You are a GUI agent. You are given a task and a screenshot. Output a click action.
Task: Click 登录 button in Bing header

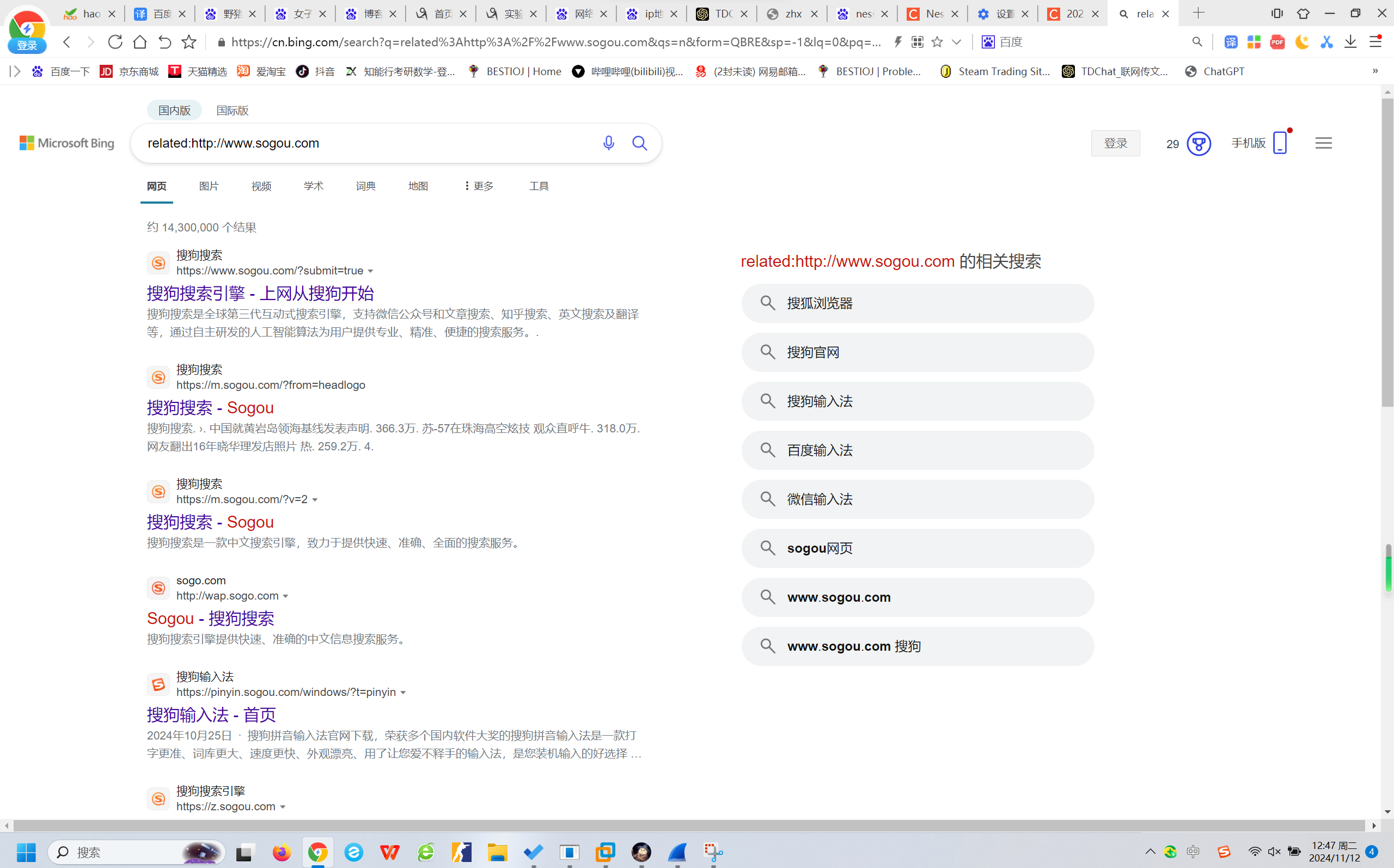[1116, 143]
